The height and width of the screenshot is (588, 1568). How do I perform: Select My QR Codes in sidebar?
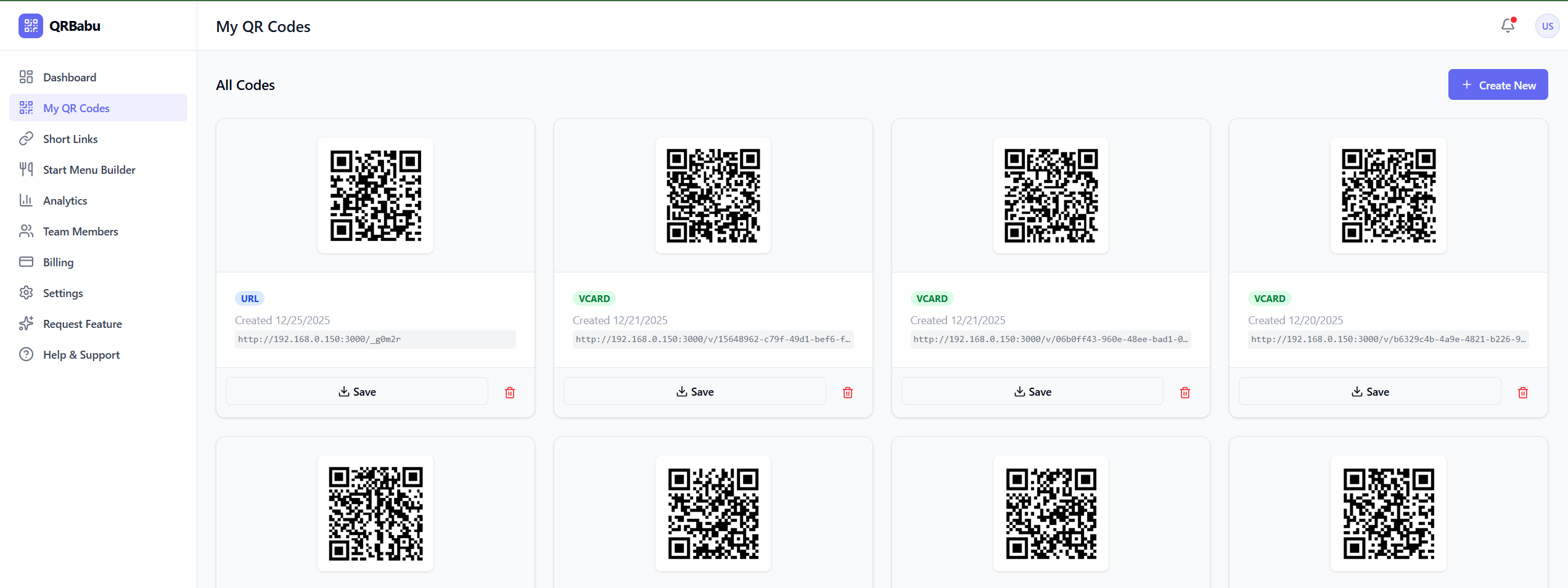click(x=98, y=108)
